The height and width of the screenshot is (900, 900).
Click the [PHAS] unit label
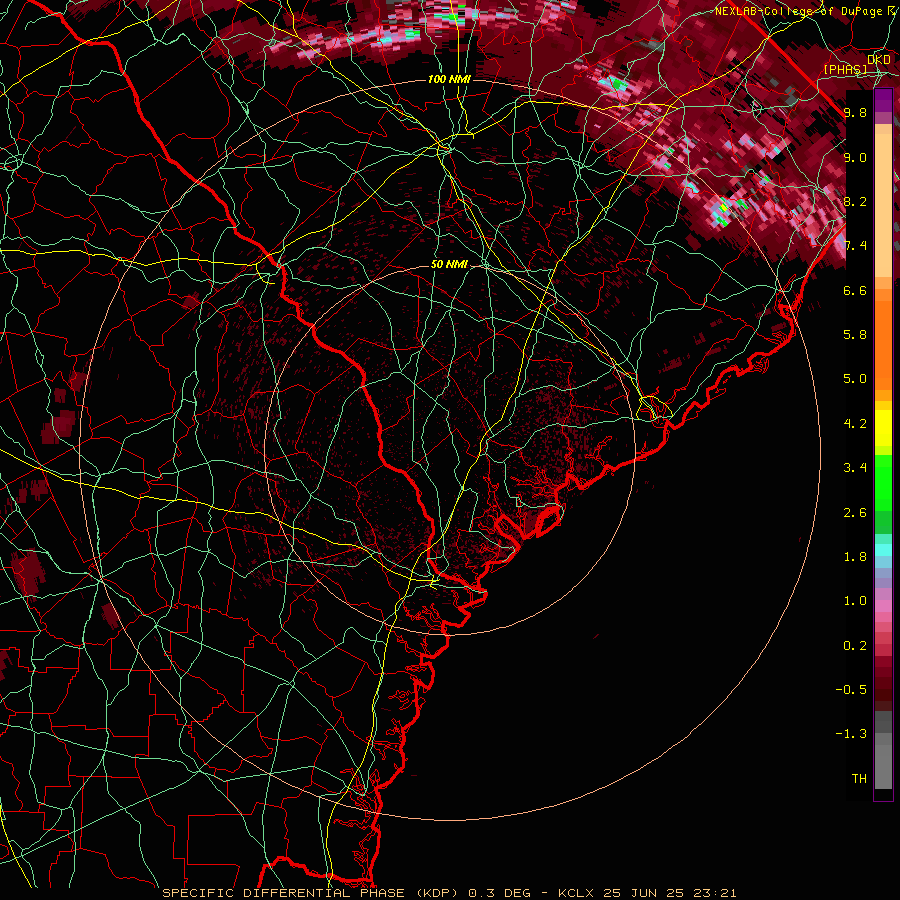[845, 70]
